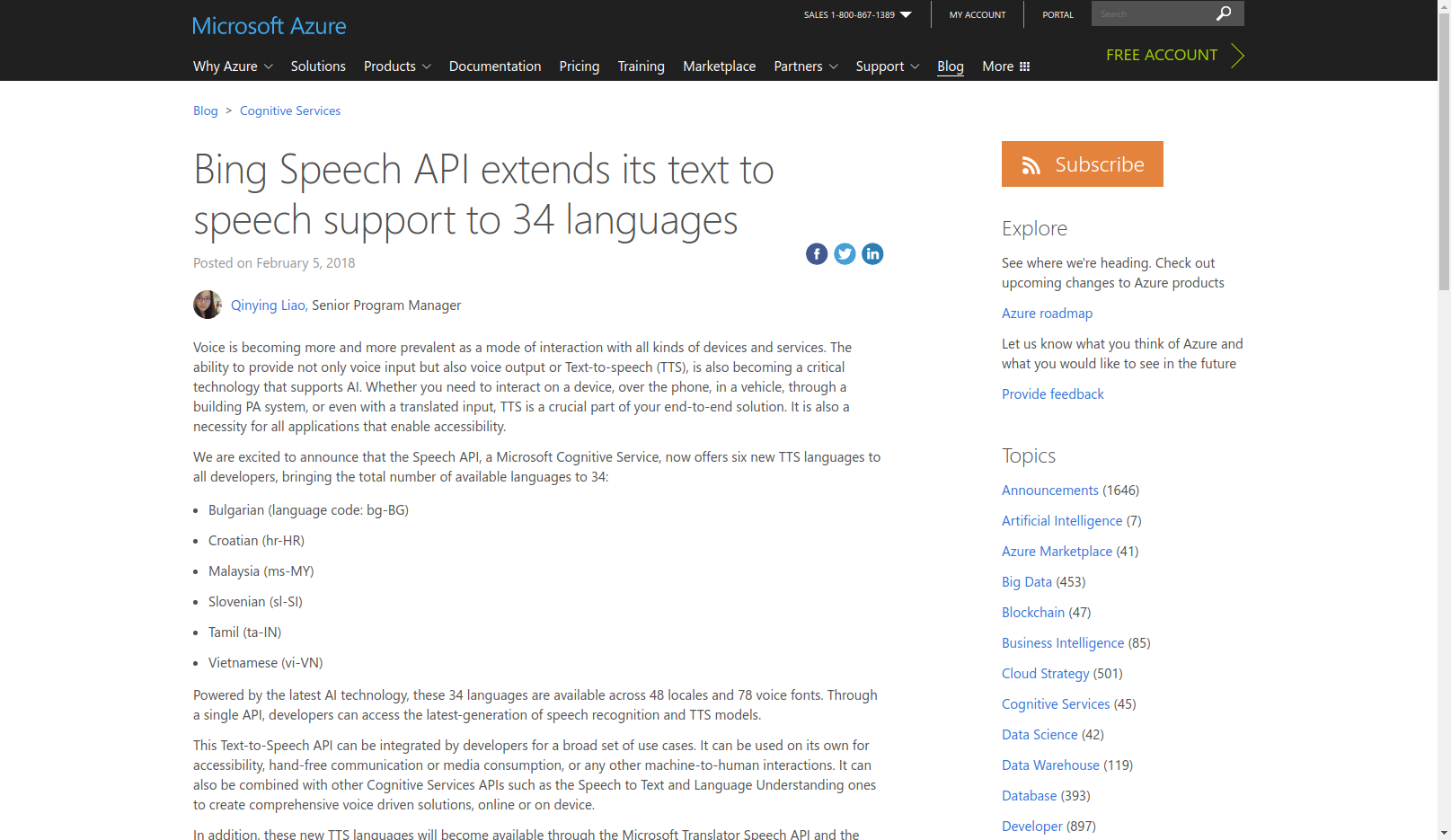Open the Database topic
Viewport: 1451px width, 840px height.
(1030, 796)
